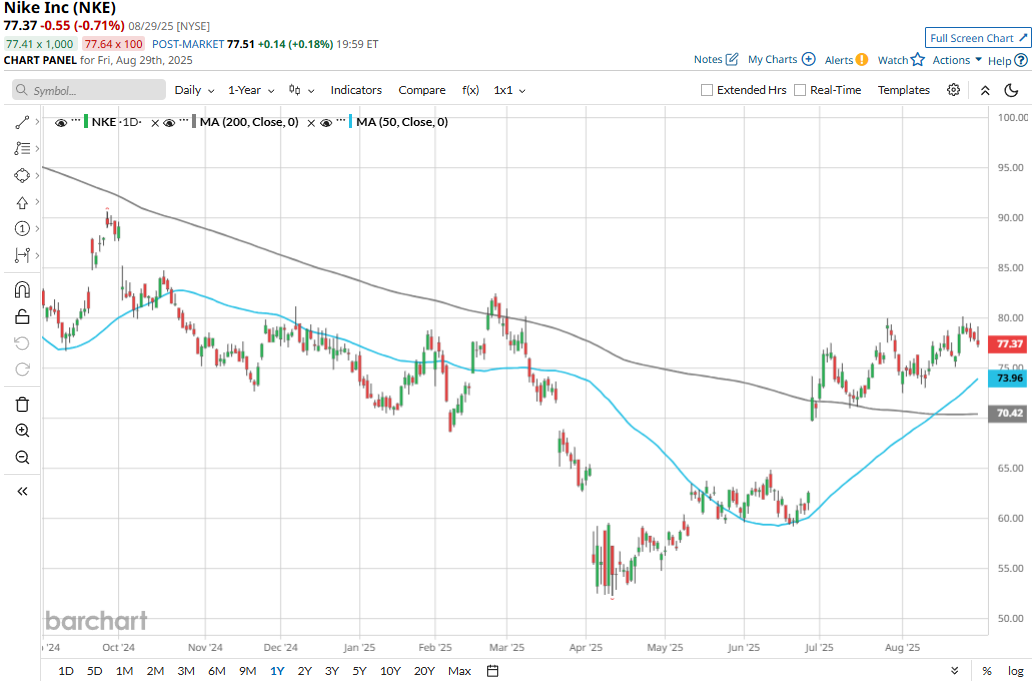
Task: Expand the arrow marker tool submenu arrow
Action: 37,201
